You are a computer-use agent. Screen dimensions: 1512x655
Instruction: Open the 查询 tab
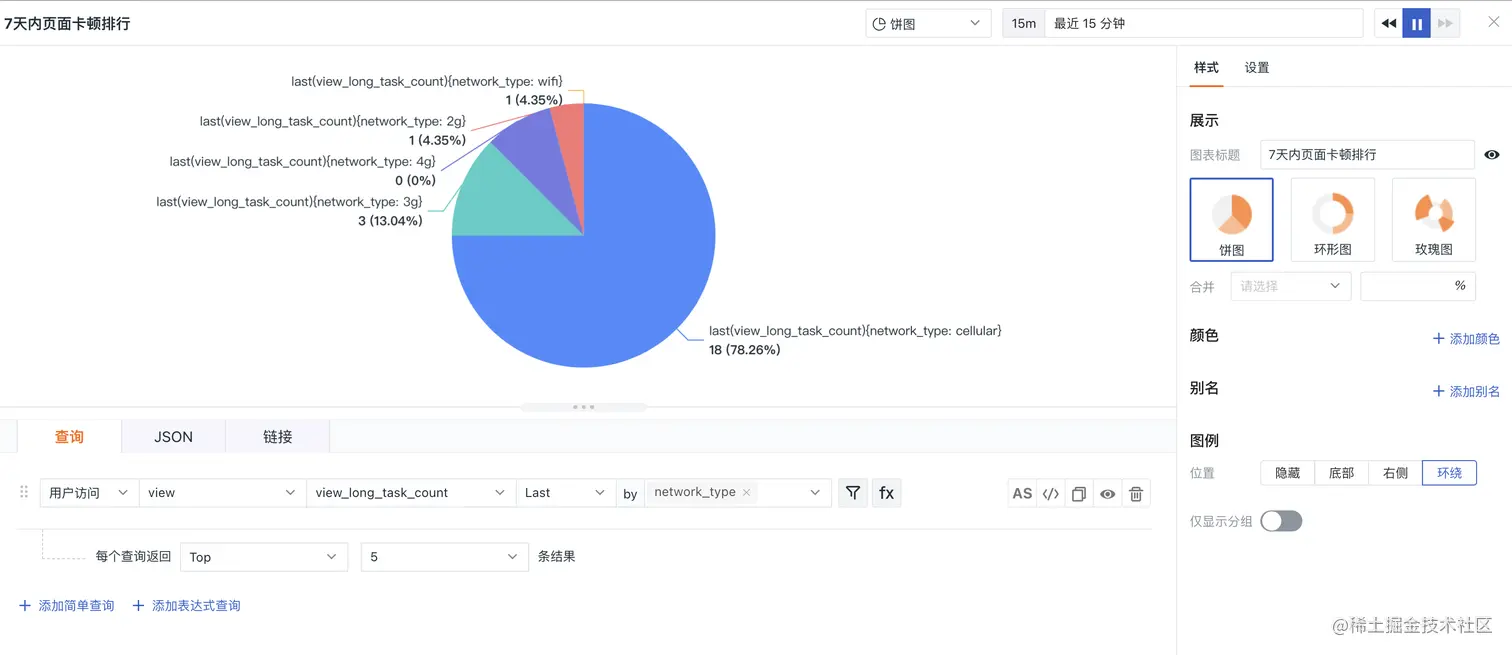[x=69, y=437]
